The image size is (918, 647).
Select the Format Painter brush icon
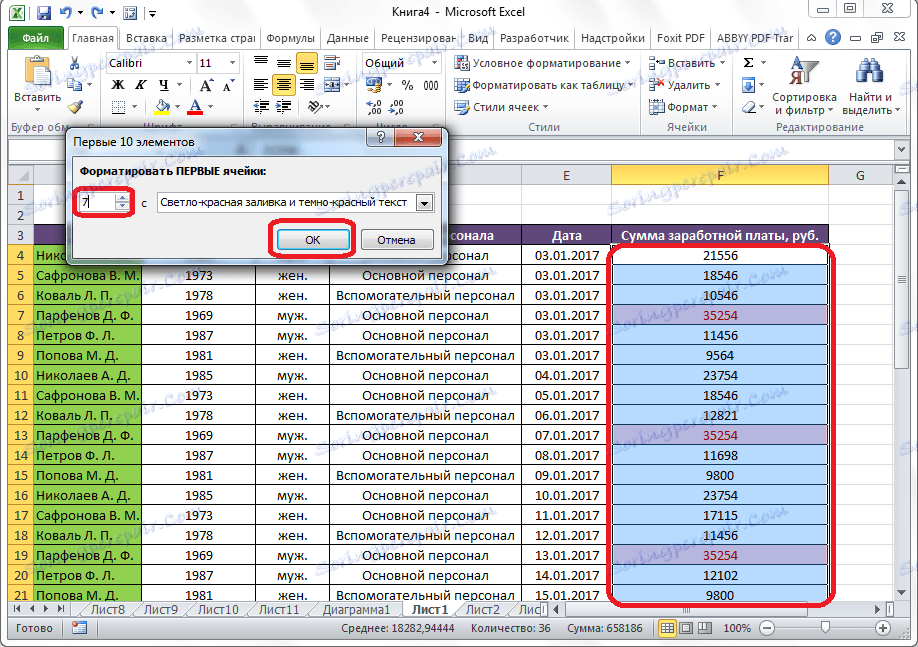tap(75, 106)
